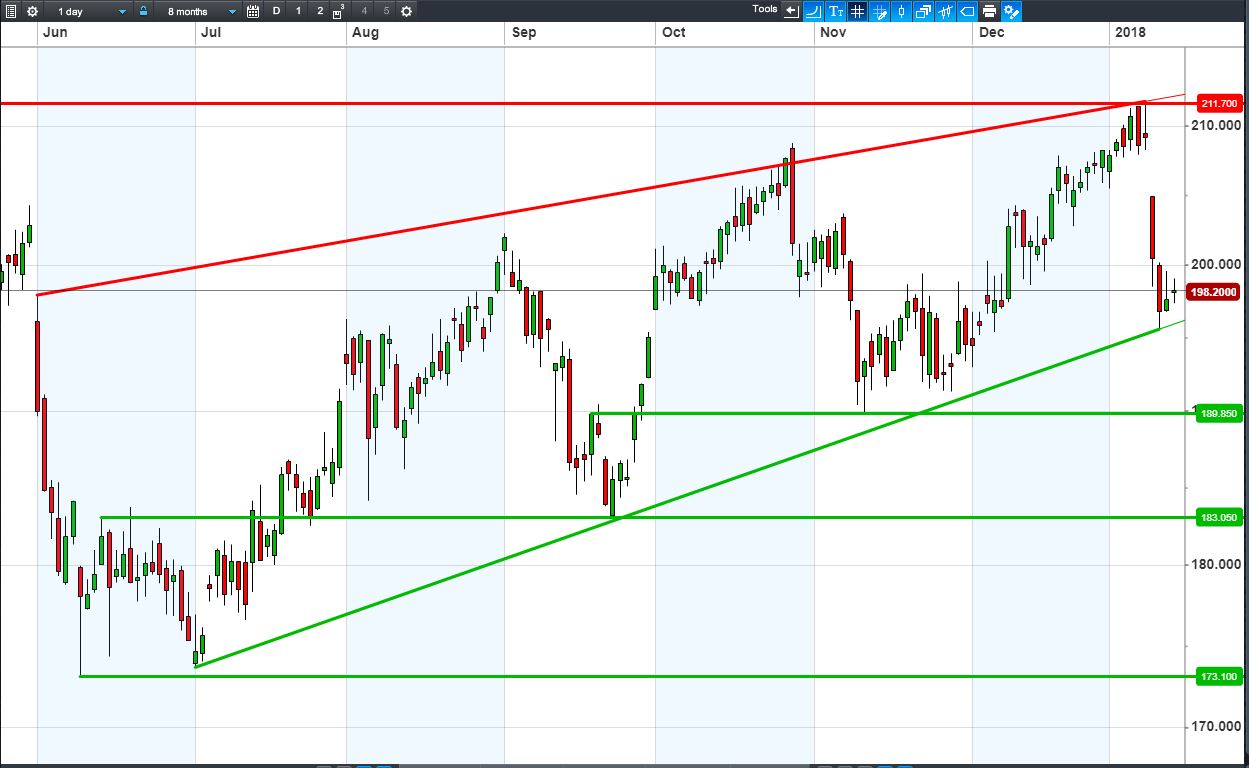Click the Dec month label
The height and width of the screenshot is (768, 1249).
coord(992,33)
